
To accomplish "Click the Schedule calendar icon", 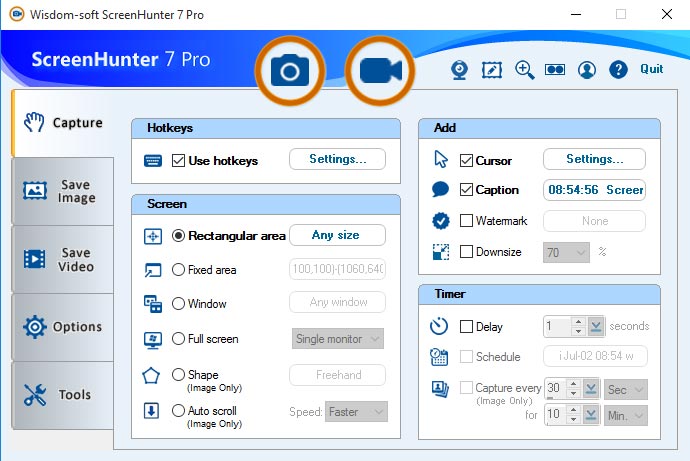I will coord(439,357).
